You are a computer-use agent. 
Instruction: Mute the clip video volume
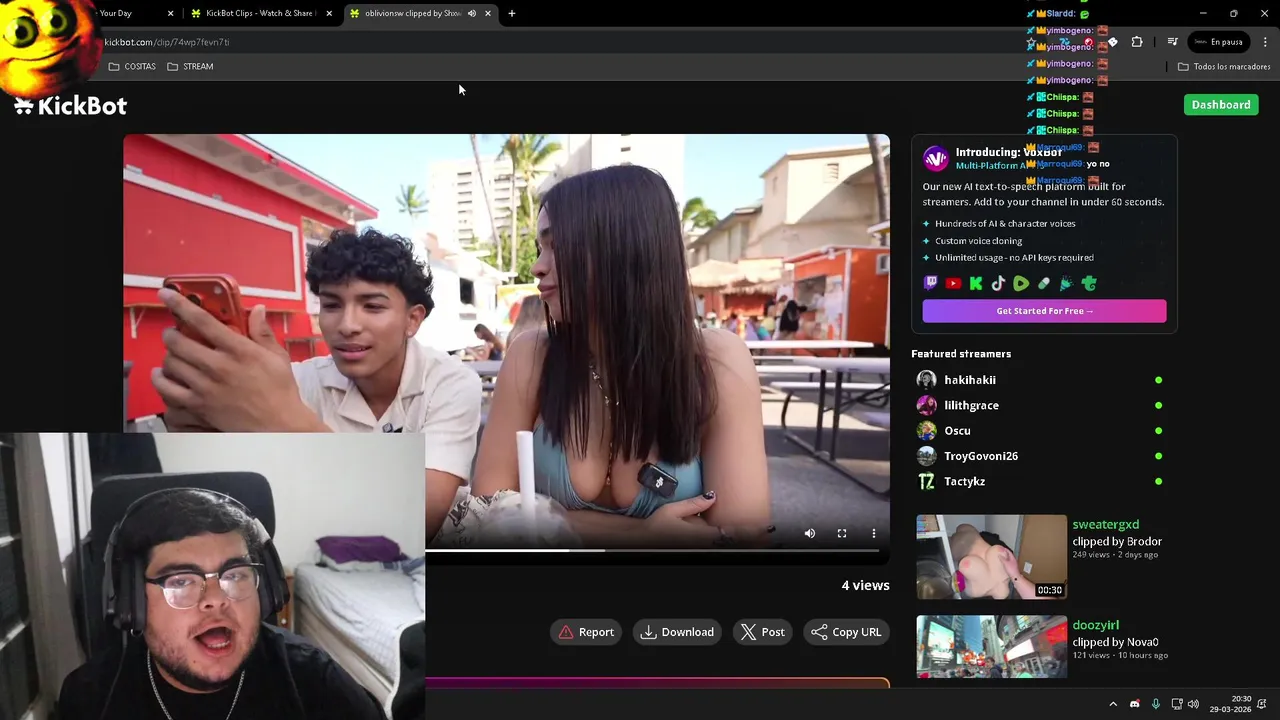click(810, 534)
